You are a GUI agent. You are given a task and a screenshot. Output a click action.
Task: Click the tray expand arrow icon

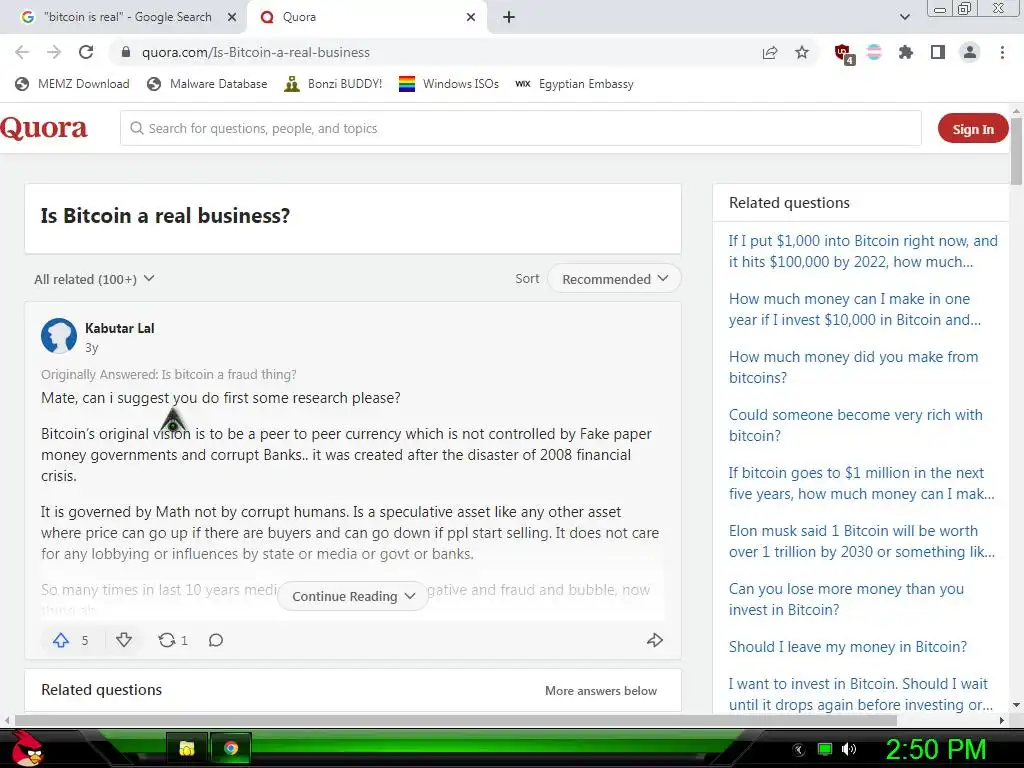click(799, 750)
